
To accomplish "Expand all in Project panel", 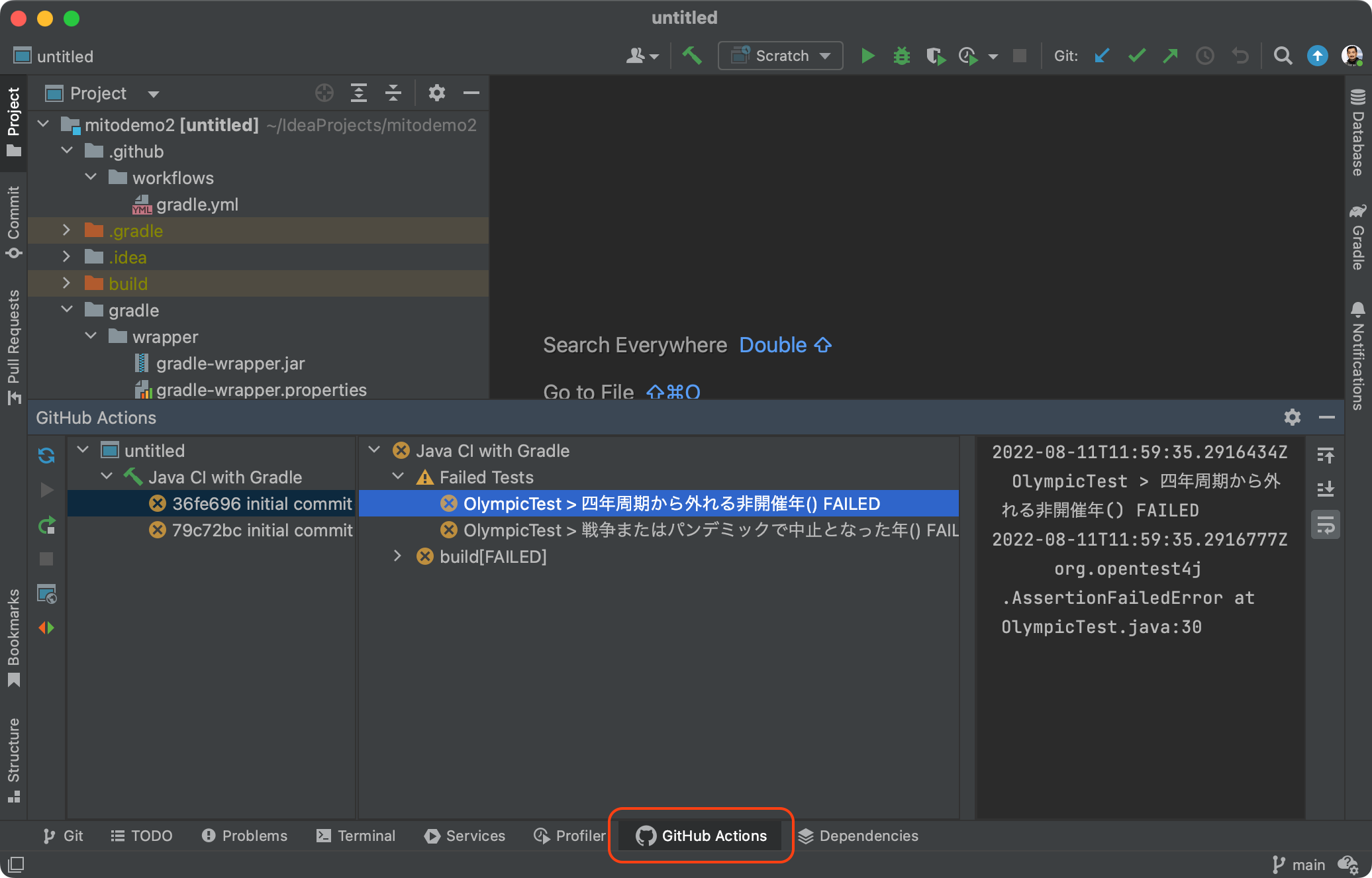I will tap(359, 93).
